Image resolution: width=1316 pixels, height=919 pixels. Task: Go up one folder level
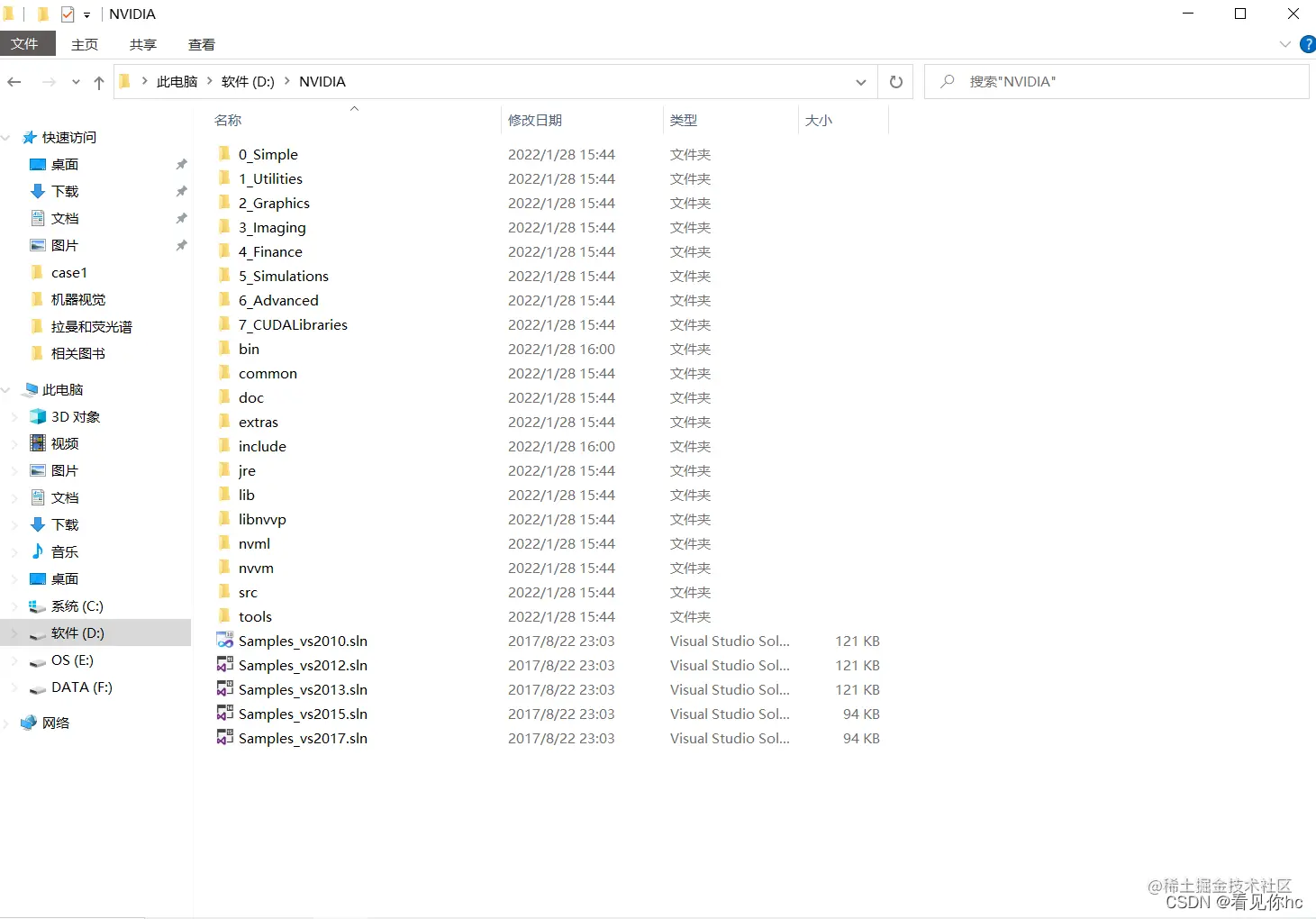tap(99, 82)
